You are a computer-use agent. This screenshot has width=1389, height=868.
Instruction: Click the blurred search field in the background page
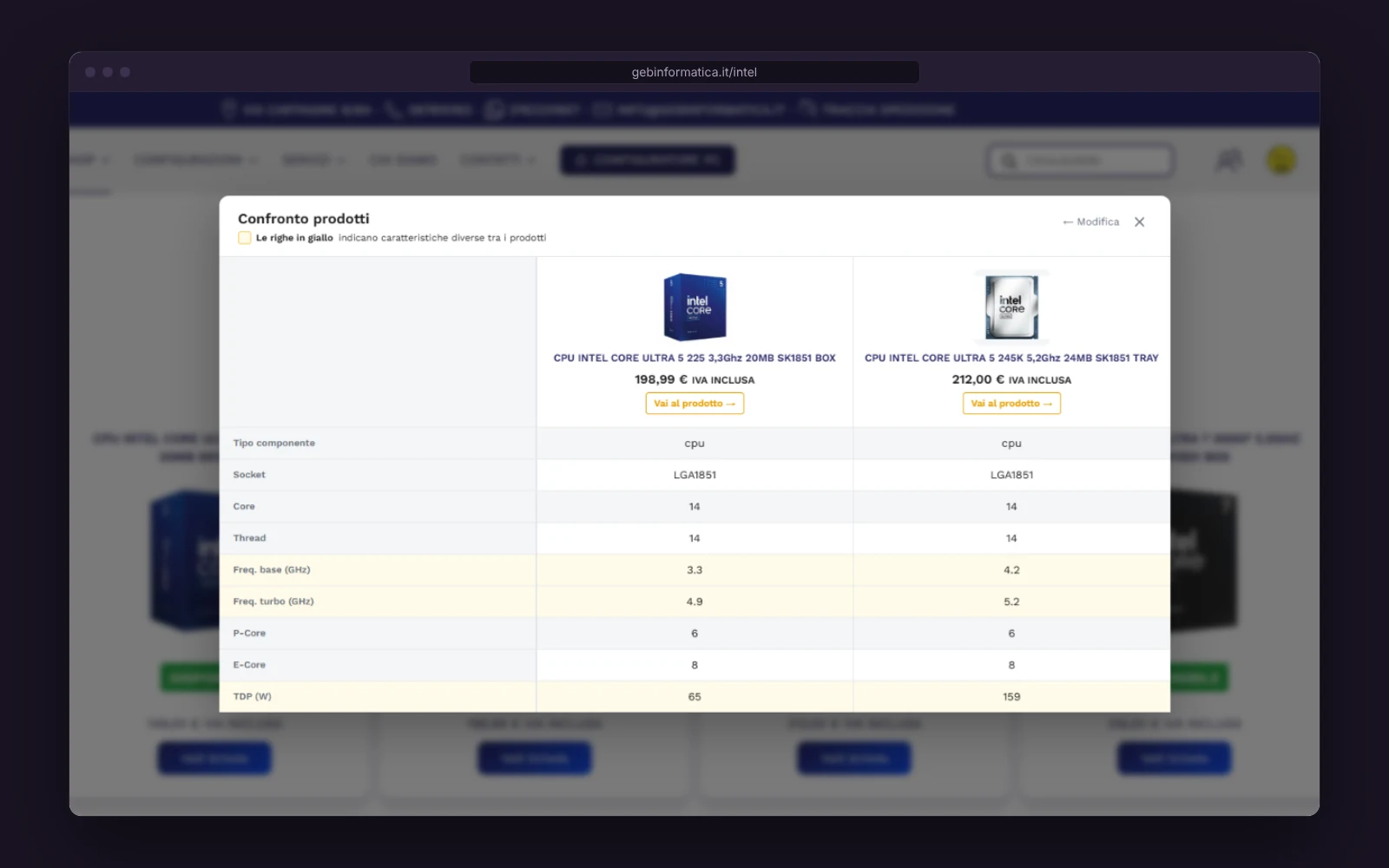tap(1080, 161)
